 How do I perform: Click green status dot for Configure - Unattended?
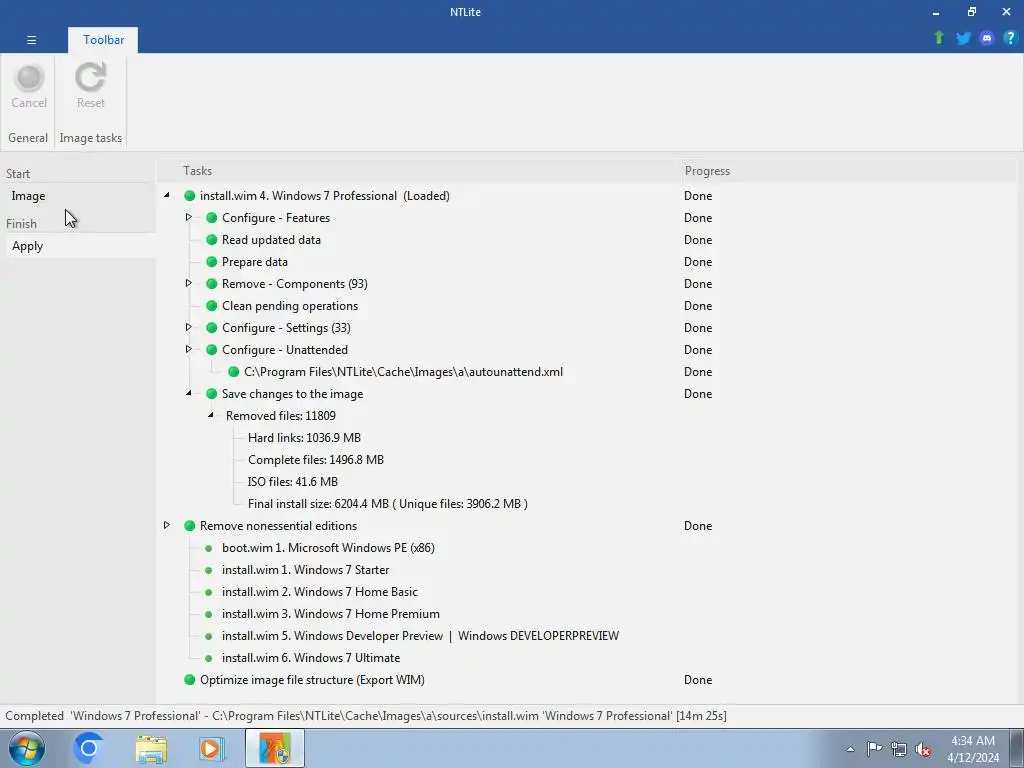[212, 350]
